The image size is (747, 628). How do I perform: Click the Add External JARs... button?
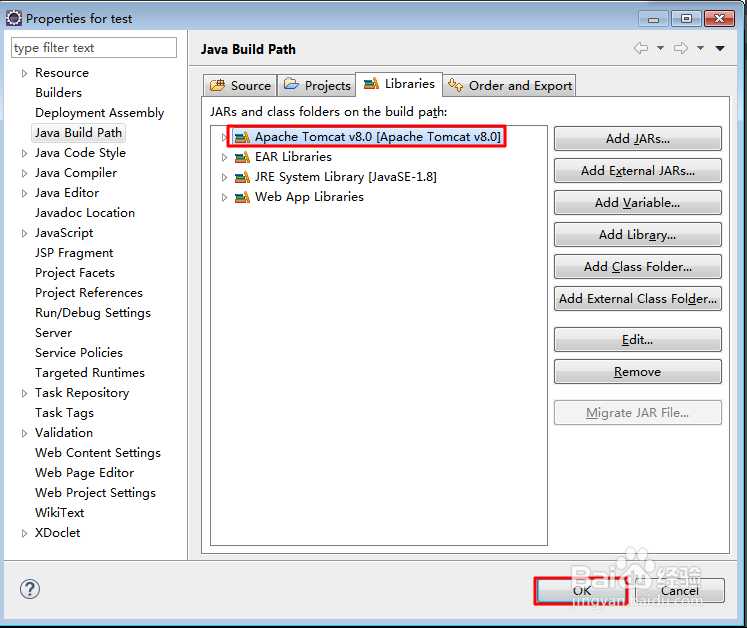tap(637, 171)
